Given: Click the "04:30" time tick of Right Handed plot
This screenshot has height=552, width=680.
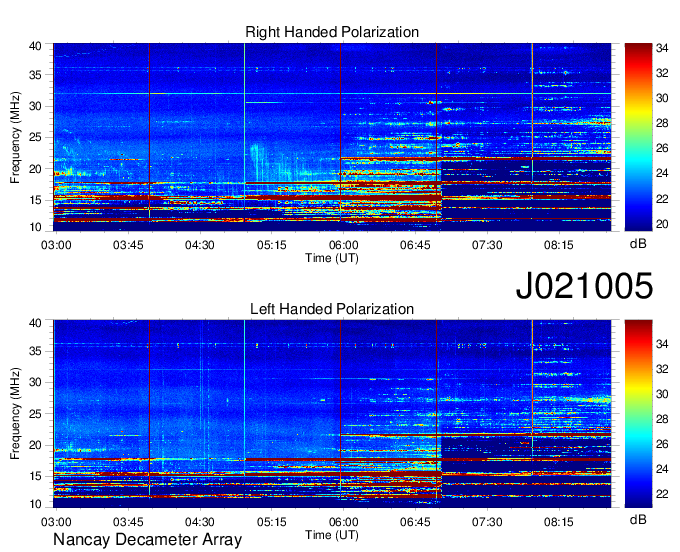Looking at the screenshot, I should point(200,245).
